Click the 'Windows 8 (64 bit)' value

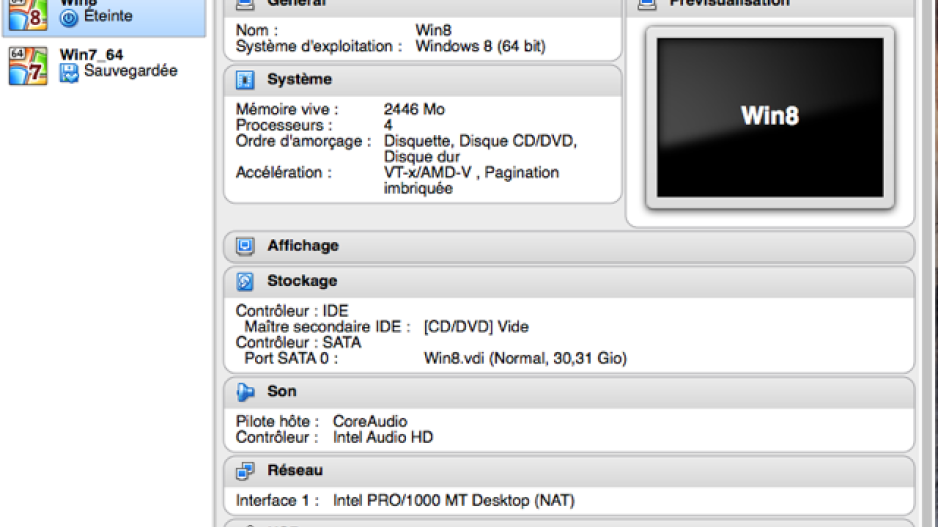point(480,47)
